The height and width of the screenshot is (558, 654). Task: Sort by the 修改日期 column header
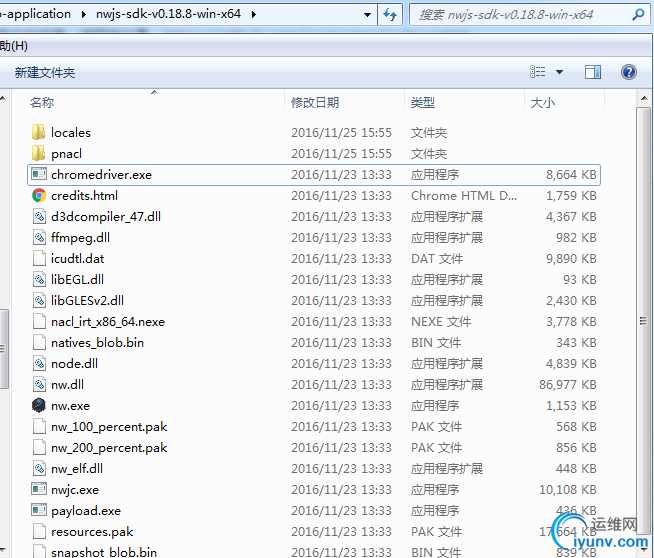pyautogui.click(x=315, y=102)
